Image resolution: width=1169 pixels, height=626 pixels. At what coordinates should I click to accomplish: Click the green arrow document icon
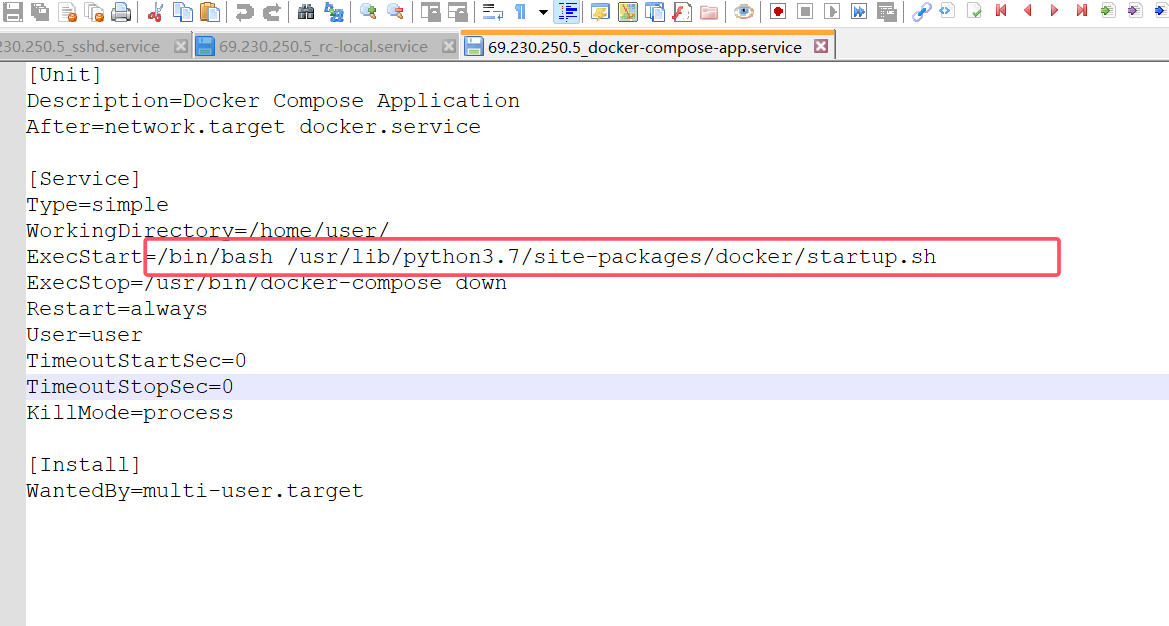coord(1108,10)
